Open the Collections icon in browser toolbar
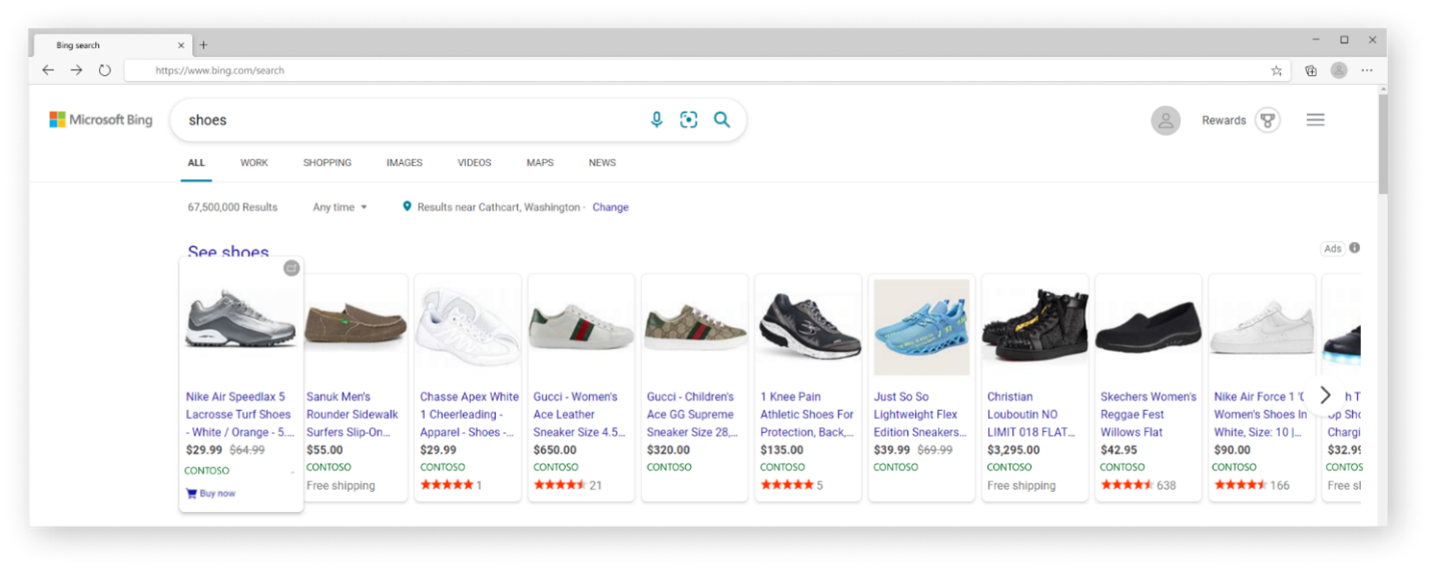 1310,71
